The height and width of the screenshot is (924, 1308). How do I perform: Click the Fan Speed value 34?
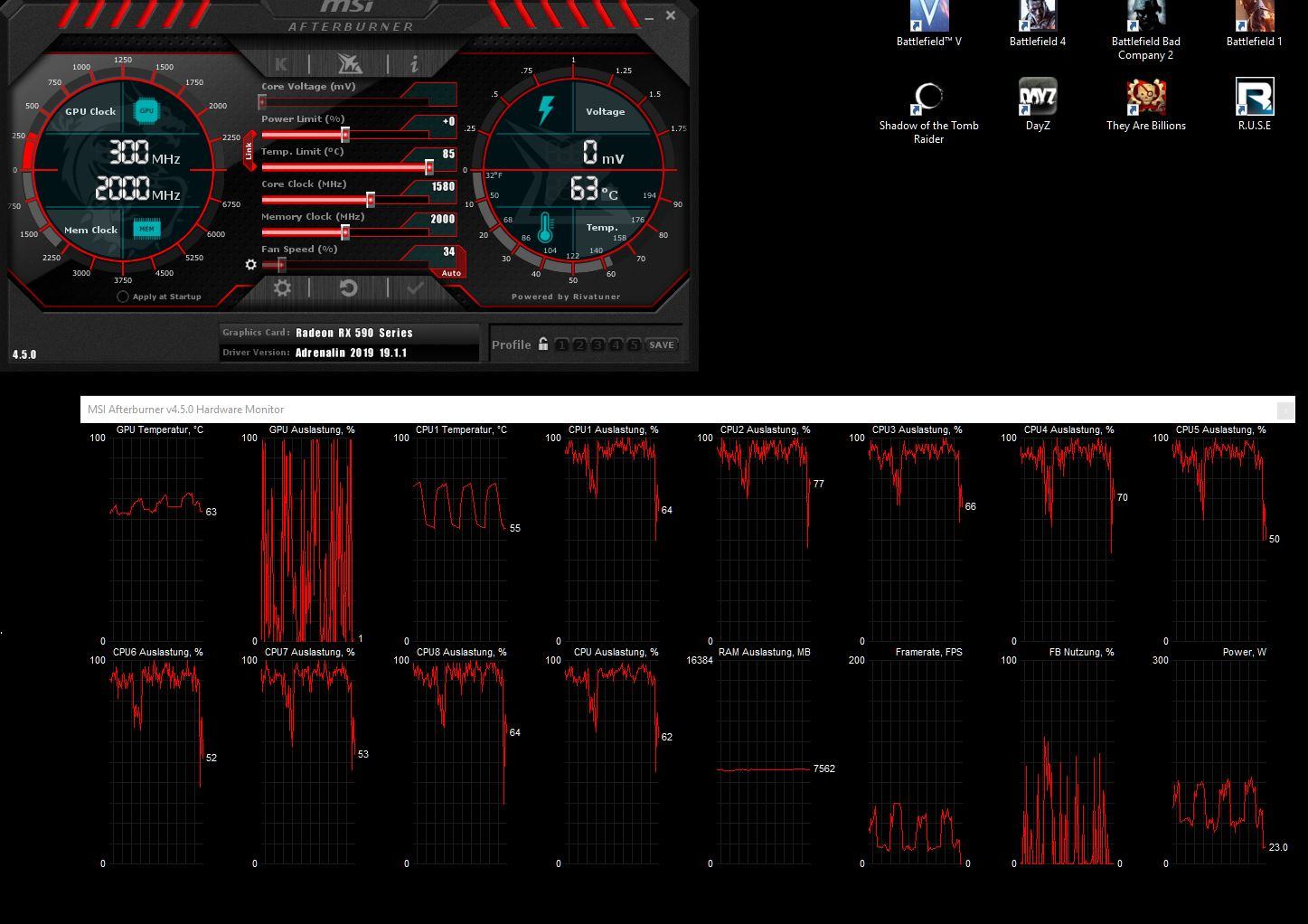449,251
